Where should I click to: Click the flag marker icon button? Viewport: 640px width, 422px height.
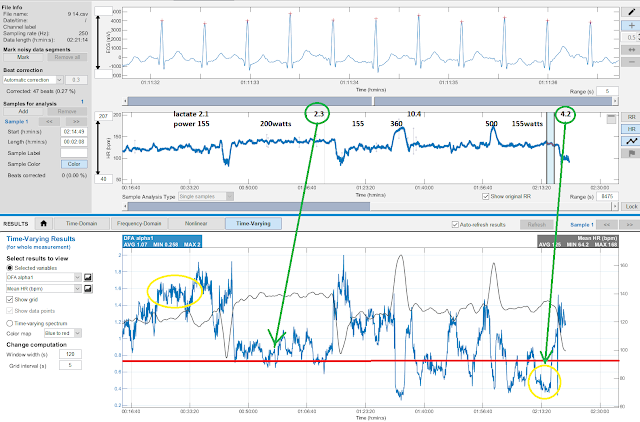coord(631,153)
